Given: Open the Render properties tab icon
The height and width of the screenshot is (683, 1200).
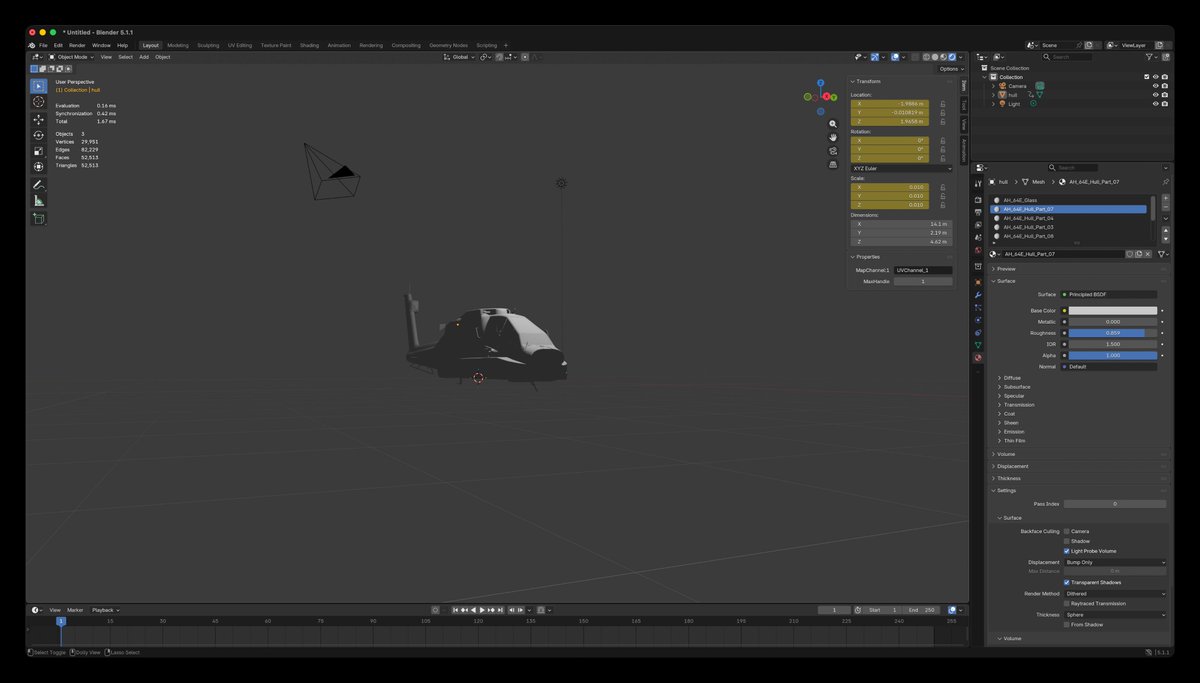Looking at the screenshot, I should (978, 199).
